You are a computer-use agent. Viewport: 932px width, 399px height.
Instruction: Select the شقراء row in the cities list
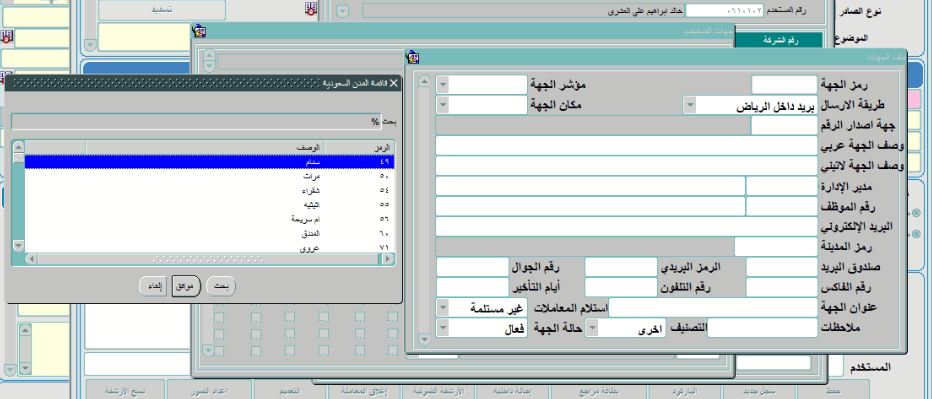209,190
